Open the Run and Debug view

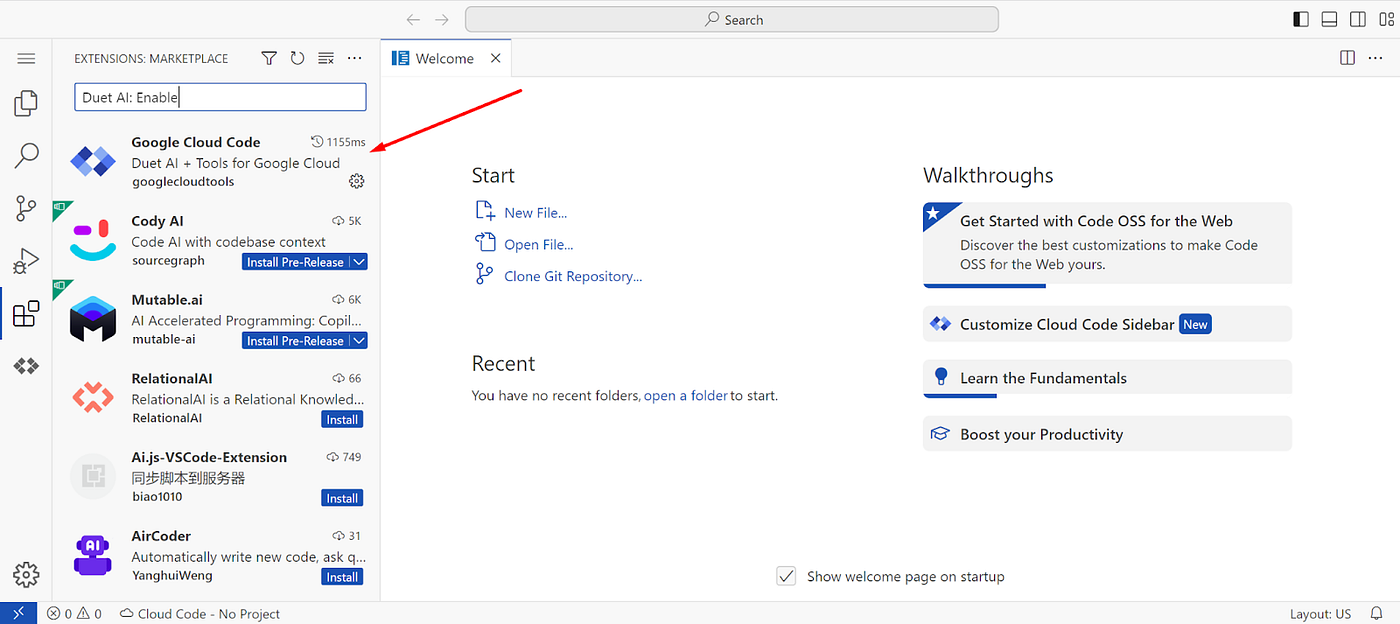coord(26,261)
